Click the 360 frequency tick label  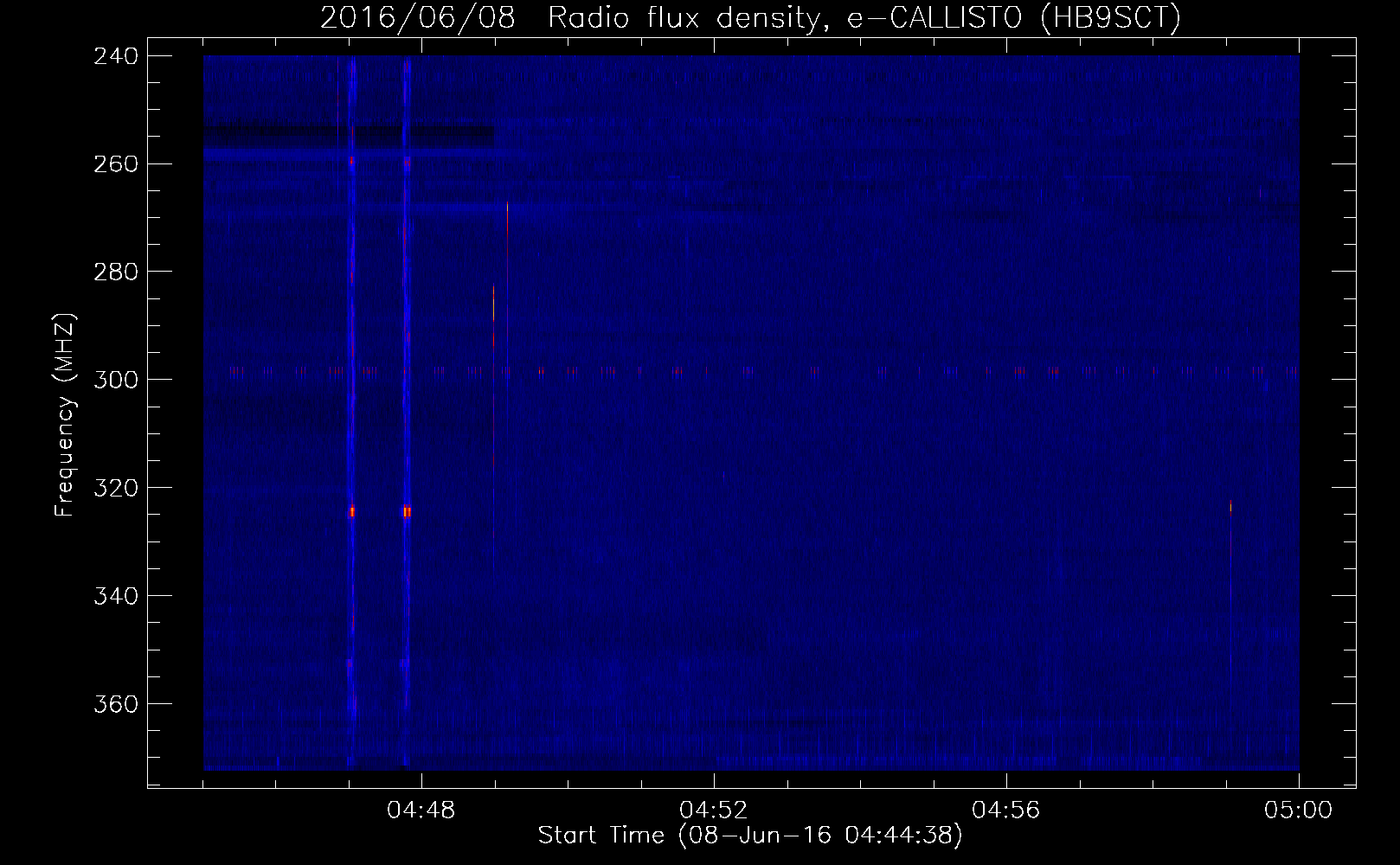(116, 705)
